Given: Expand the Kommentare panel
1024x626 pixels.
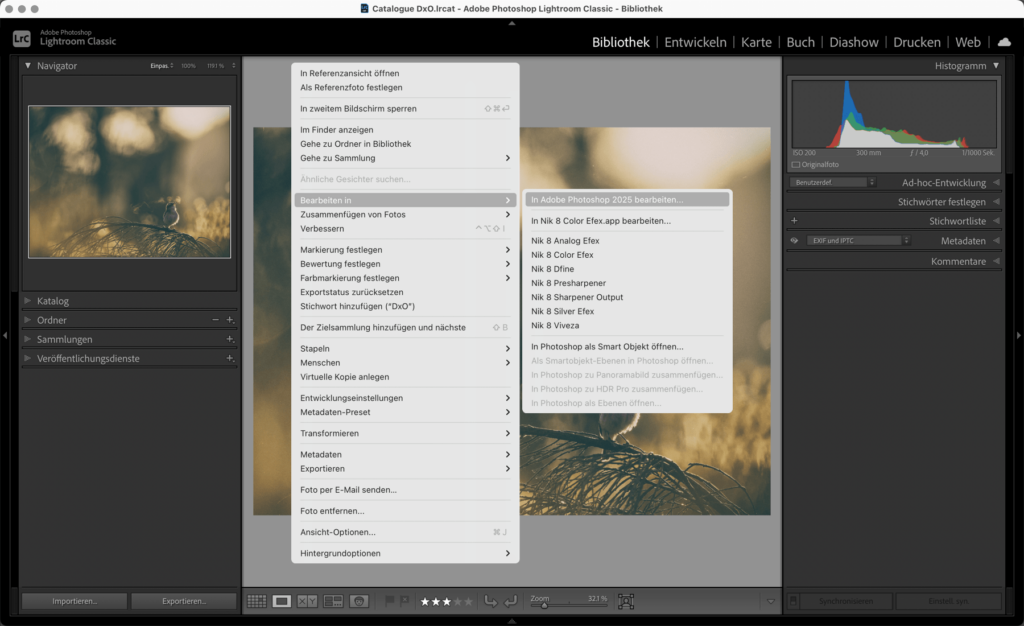Looking at the screenshot, I should 996,261.
